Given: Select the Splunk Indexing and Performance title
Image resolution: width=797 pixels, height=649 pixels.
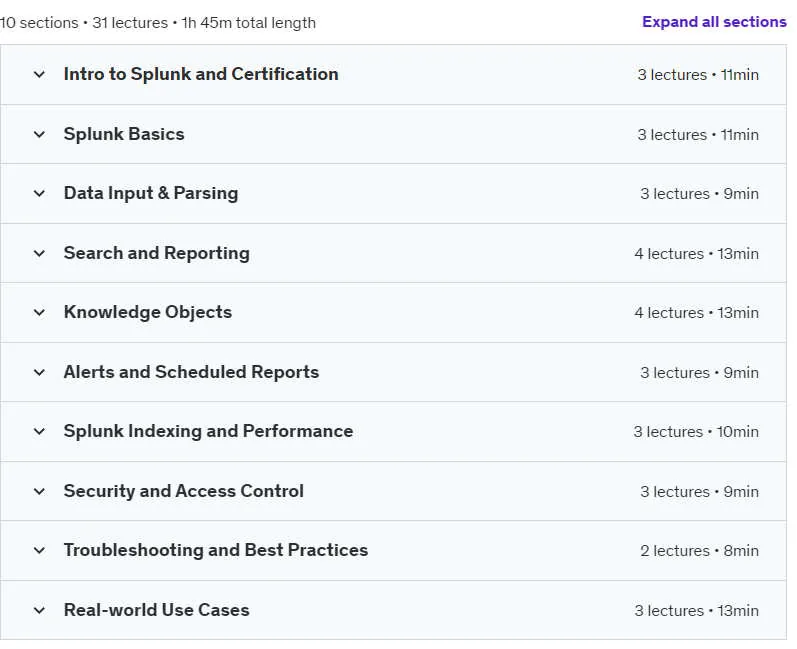Looking at the screenshot, I should [208, 431].
